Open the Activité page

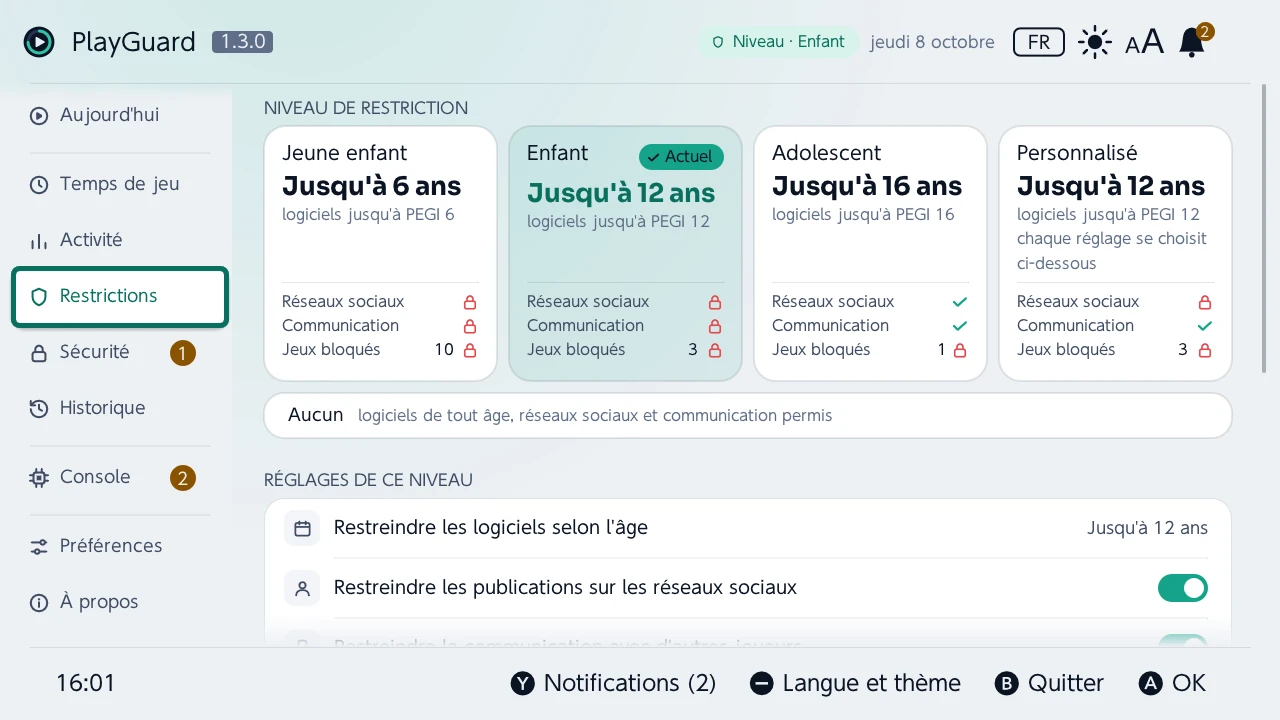point(120,240)
